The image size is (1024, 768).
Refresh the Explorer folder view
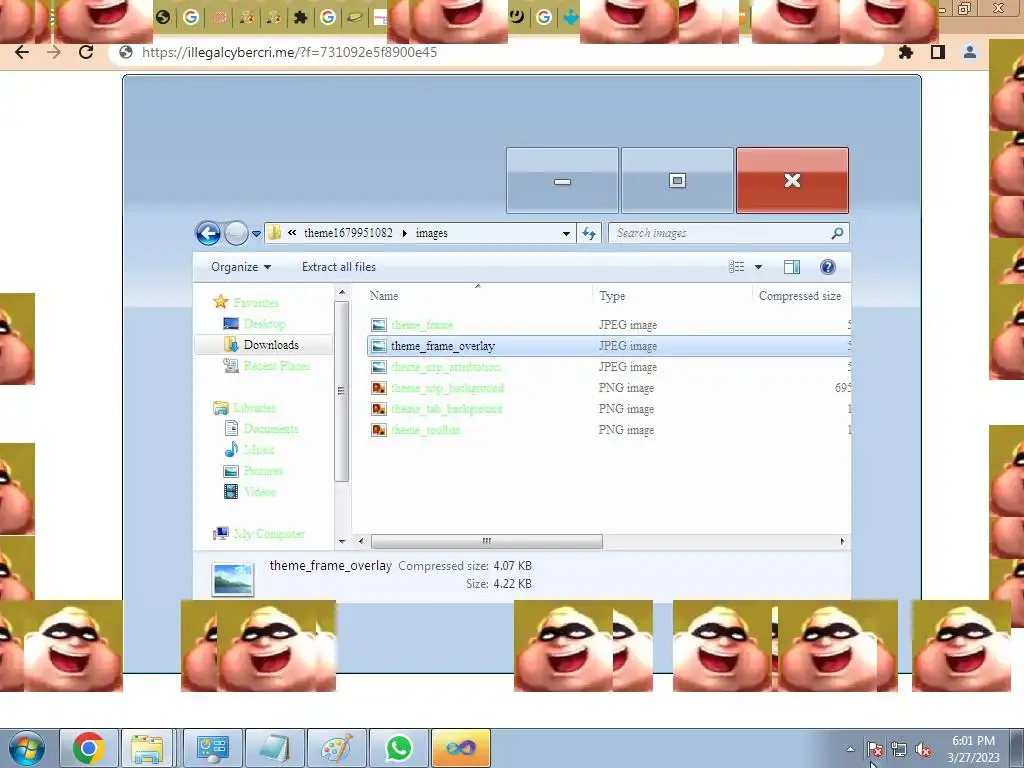(589, 233)
